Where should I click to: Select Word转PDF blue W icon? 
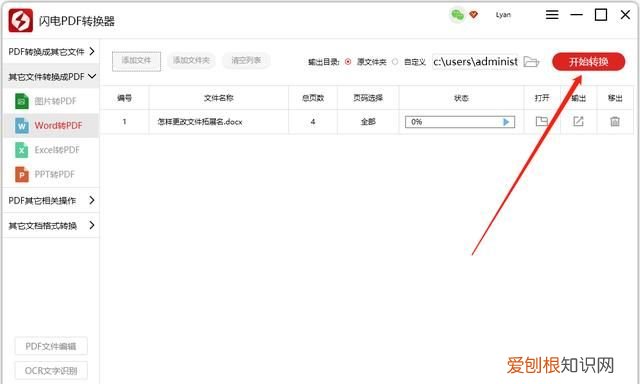click(x=22, y=126)
